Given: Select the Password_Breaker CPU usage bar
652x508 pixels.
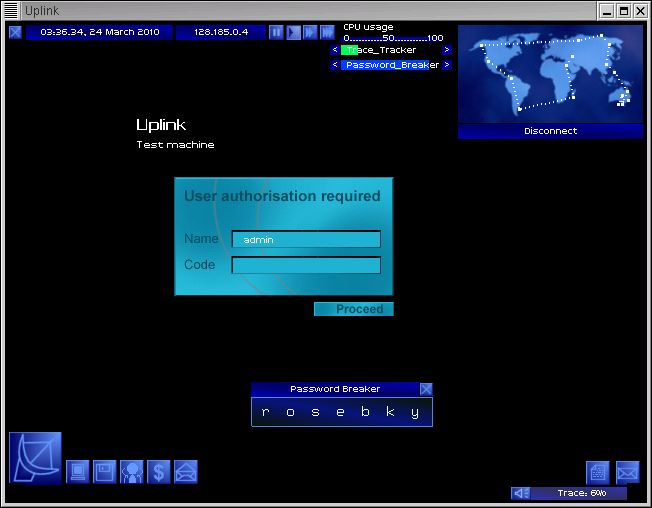Looking at the screenshot, I should 390,65.
